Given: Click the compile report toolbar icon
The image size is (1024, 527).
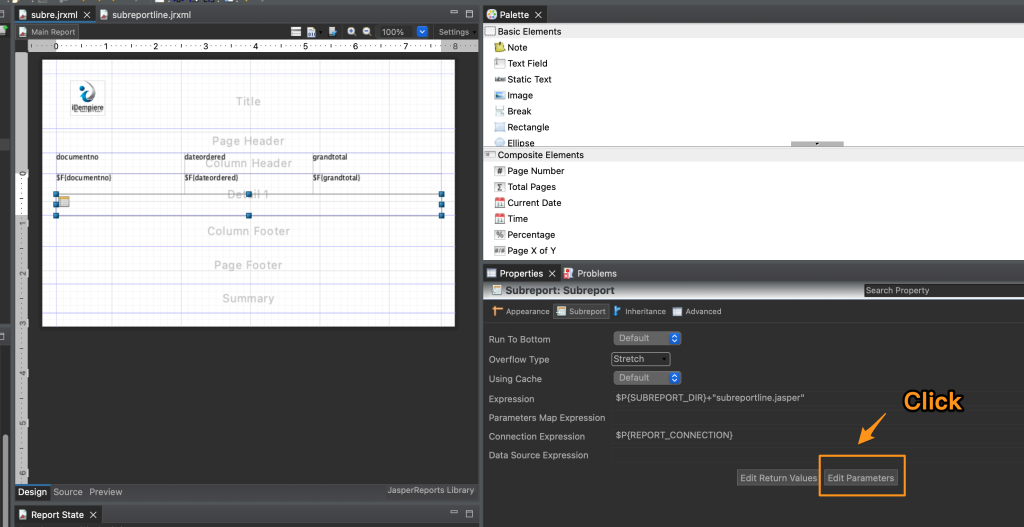Looking at the screenshot, I should [x=312, y=31].
